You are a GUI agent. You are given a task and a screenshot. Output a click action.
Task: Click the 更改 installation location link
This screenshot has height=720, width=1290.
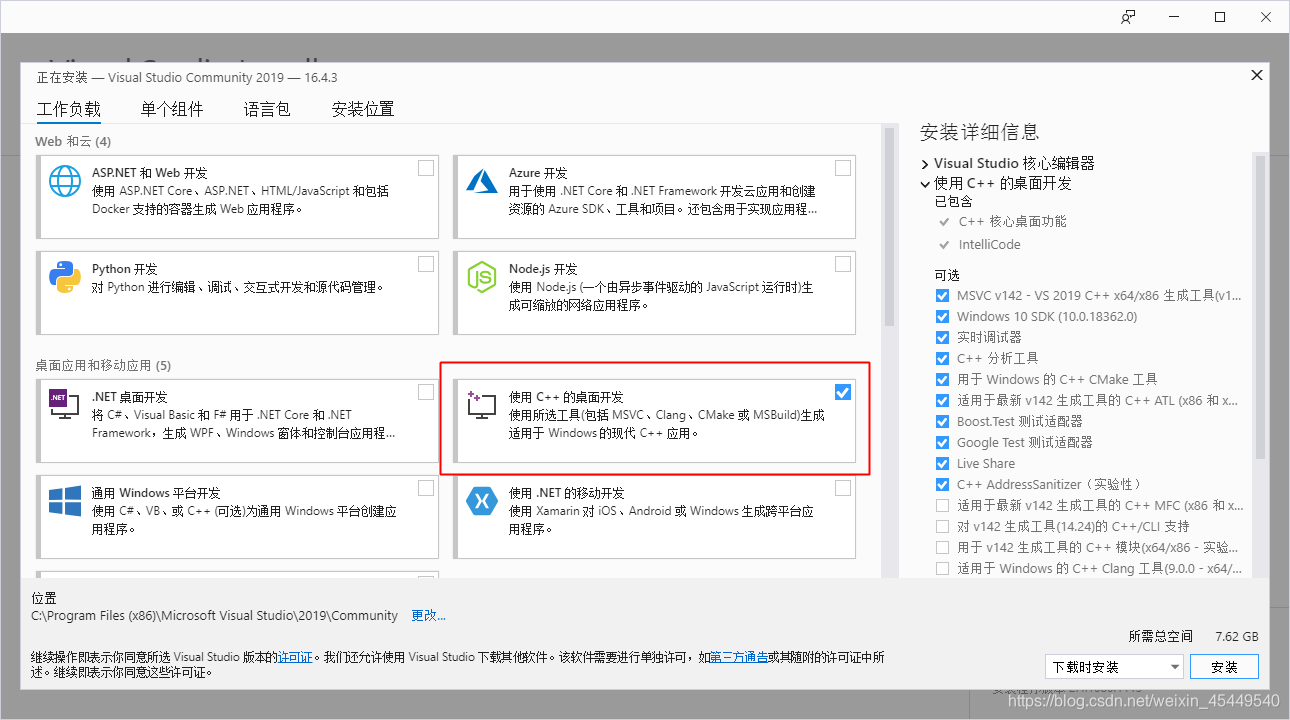click(x=428, y=615)
